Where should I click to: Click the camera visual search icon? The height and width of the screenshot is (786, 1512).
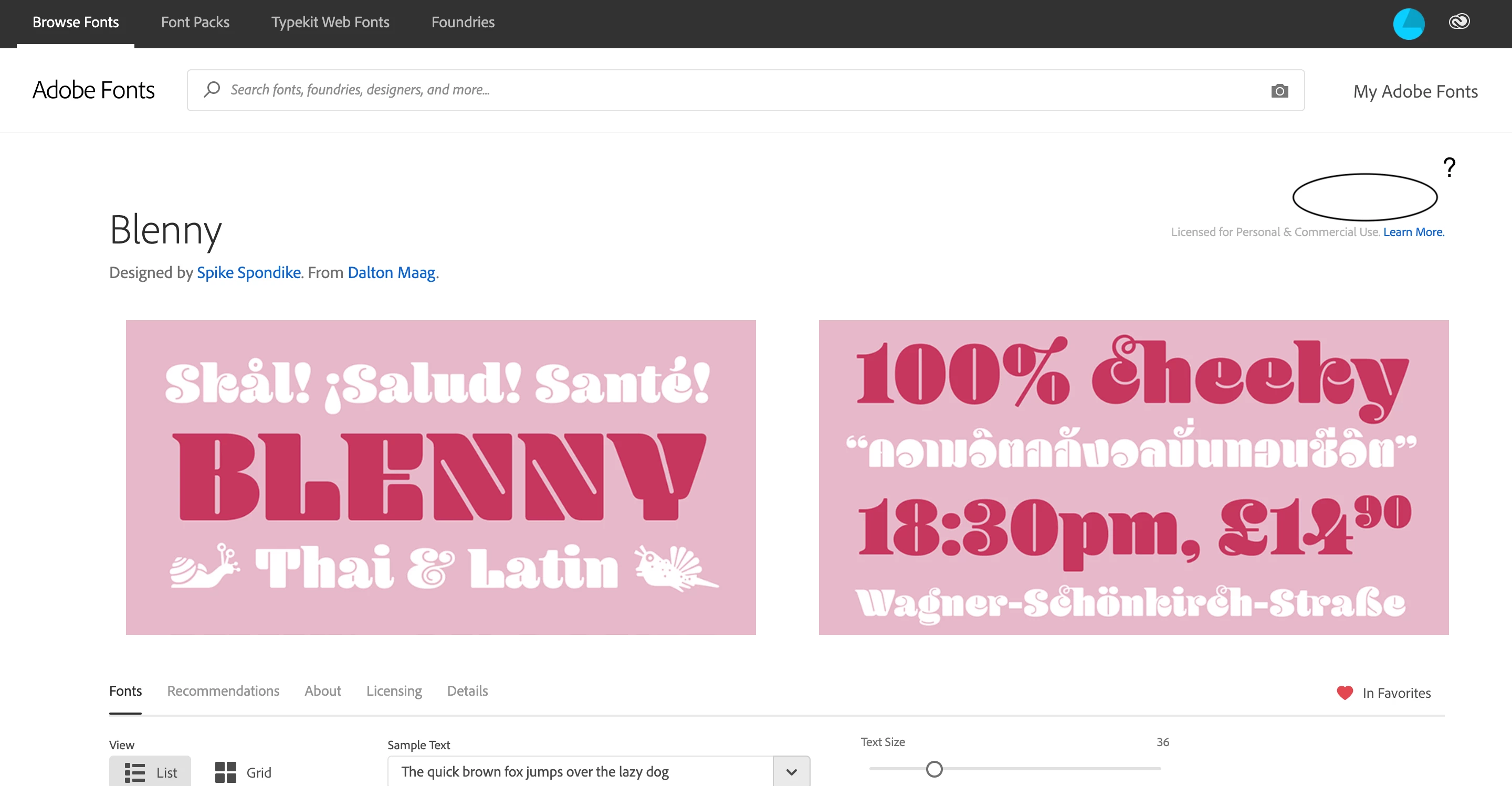pyautogui.click(x=1279, y=90)
